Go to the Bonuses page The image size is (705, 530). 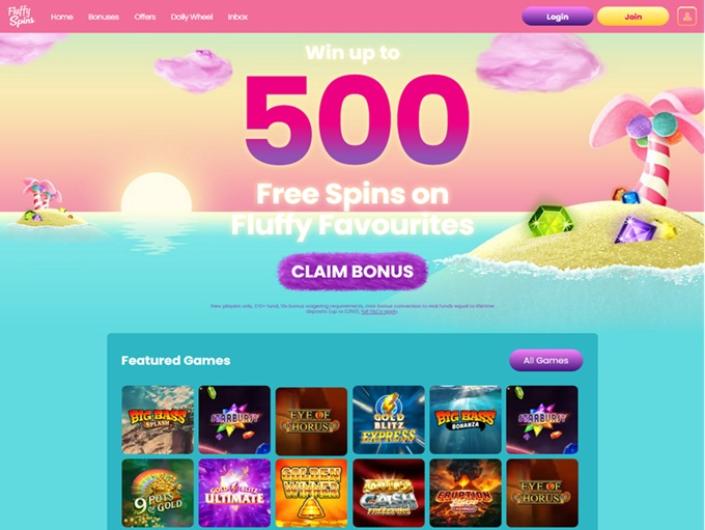pos(103,17)
